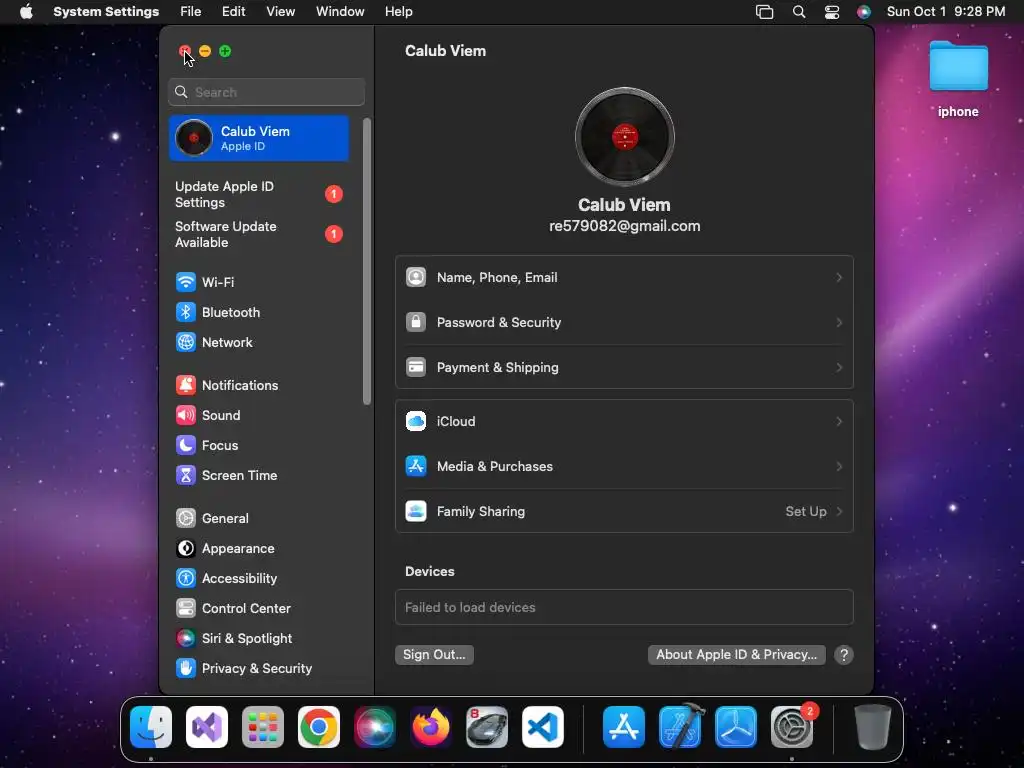Open Appearance settings
The height and width of the screenshot is (768, 1024).
pos(259,549)
